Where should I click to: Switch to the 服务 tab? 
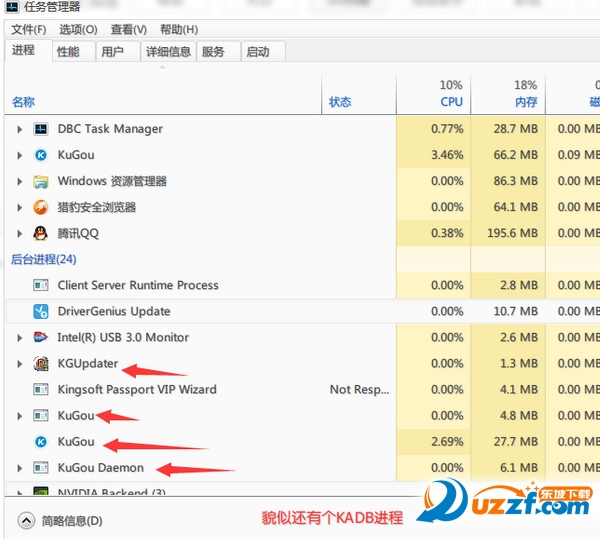tap(218, 51)
